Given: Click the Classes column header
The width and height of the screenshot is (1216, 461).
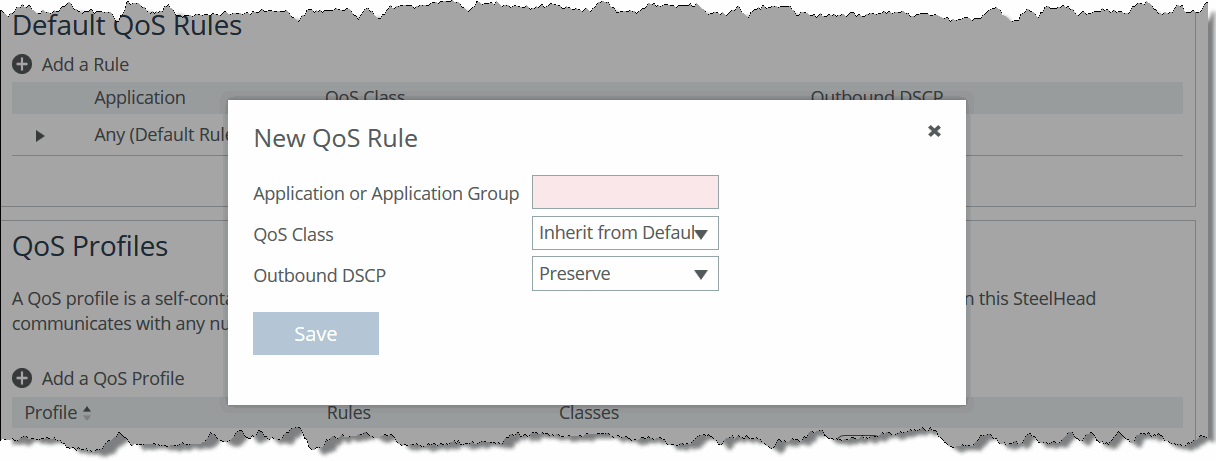Looking at the screenshot, I should coord(589,413).
